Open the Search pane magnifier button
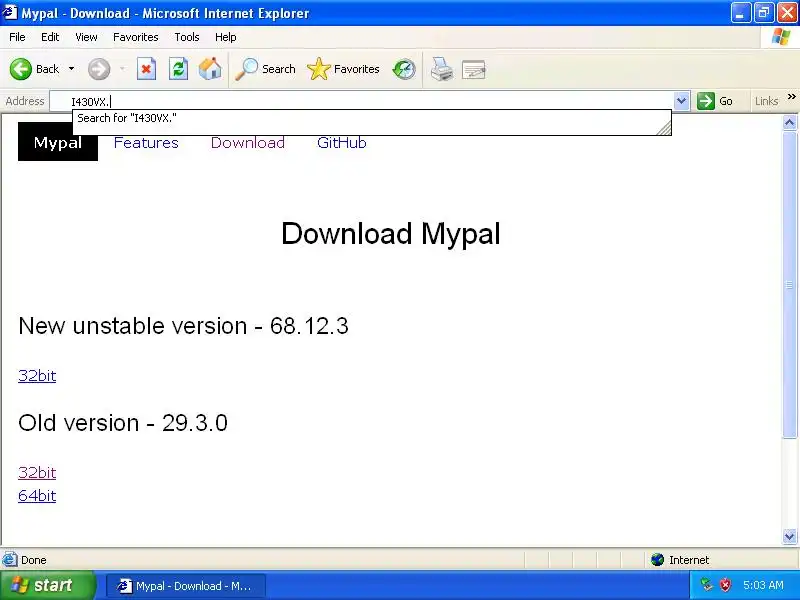 click(x=265, y=69)
